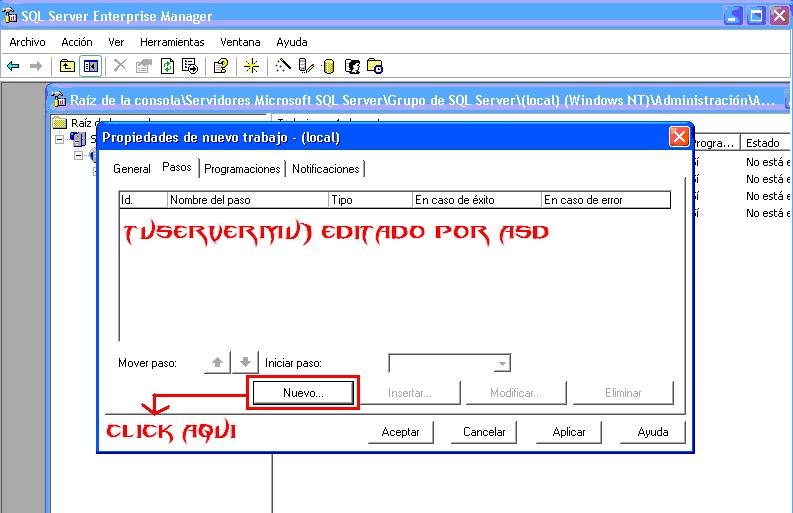Open the Archivo menu
Screen dimensions: 793x513
click(x=27, y=42)
